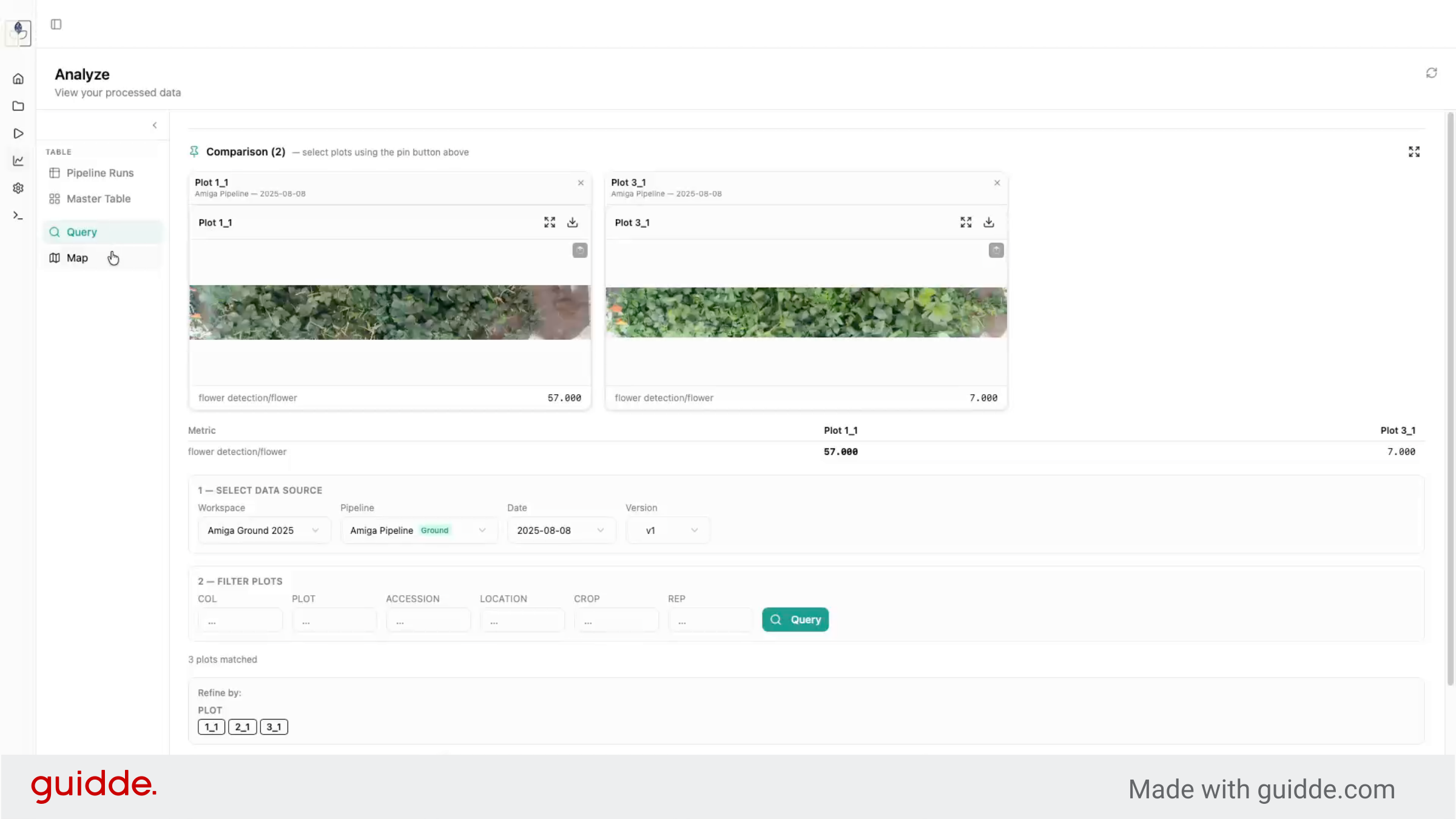This screenshot has width=1456, height=819.
Task: Toggle the 1_1 plot refine chip
Action: click(x=211, y=727)
